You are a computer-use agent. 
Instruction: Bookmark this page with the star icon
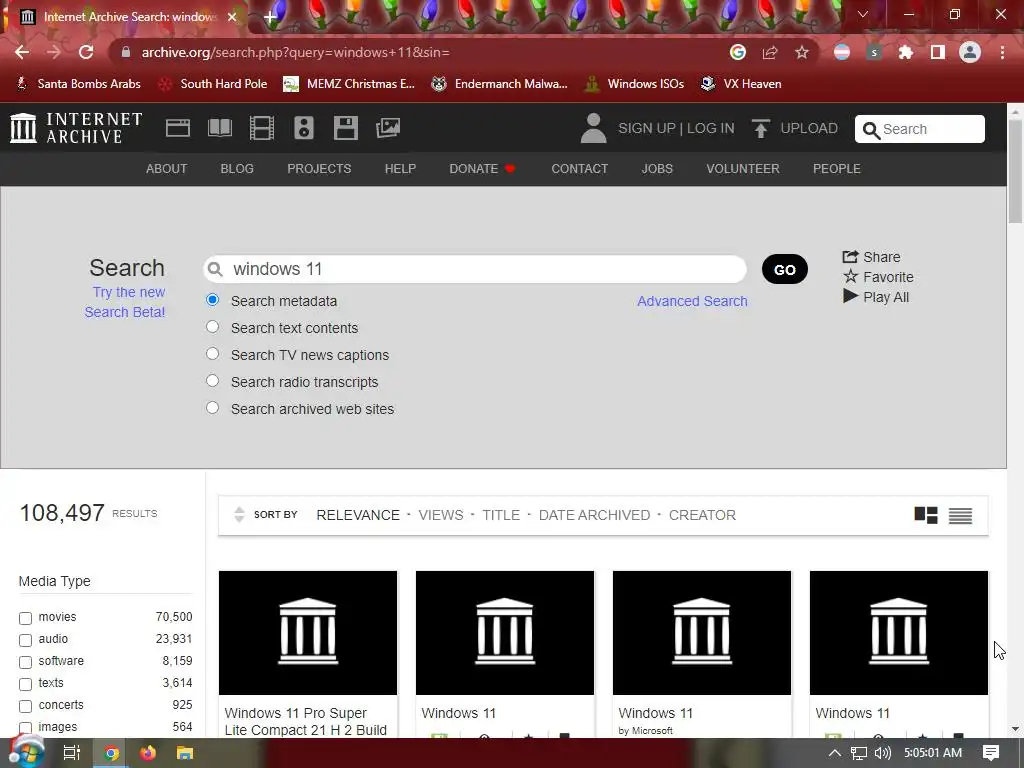coord(802,52)
